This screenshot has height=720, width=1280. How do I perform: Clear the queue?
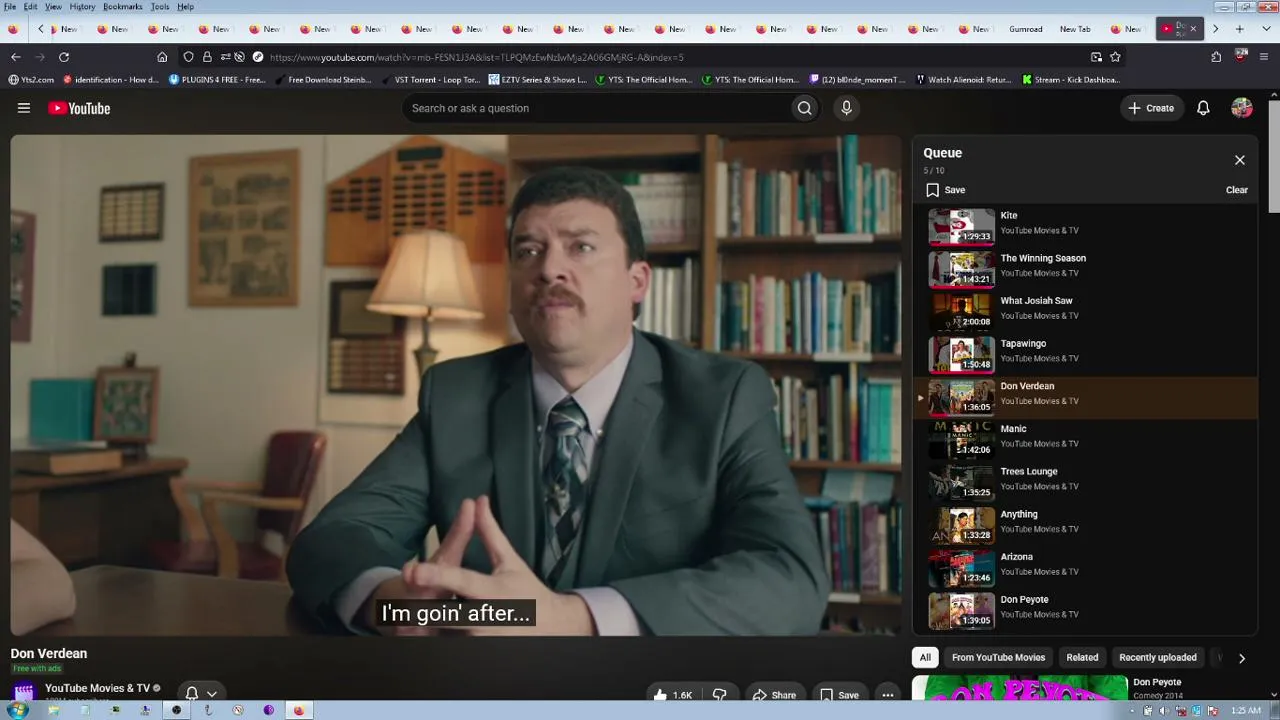click(x=1237, y=190)
